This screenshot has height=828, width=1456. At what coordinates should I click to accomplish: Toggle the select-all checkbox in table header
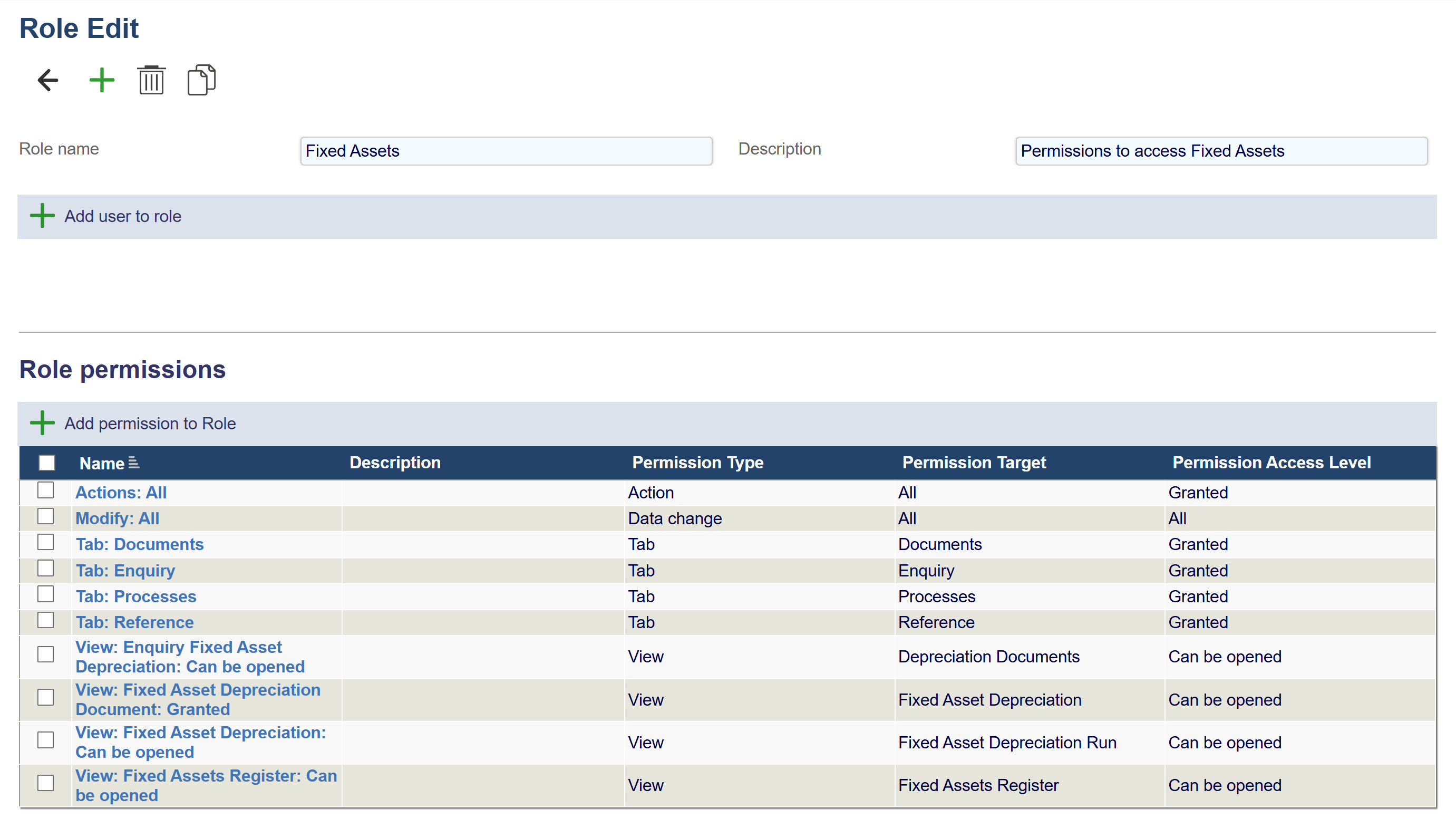46,463
